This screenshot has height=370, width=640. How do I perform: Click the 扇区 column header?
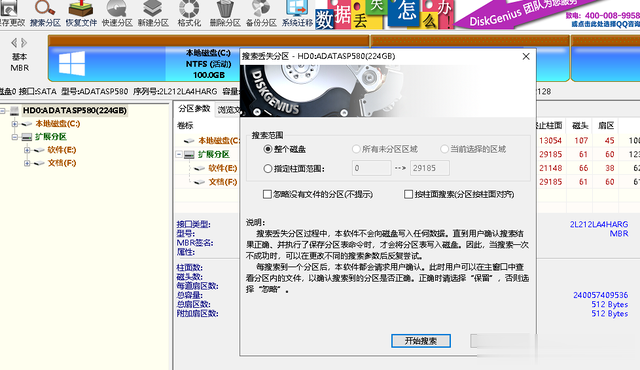click(606, 126)
